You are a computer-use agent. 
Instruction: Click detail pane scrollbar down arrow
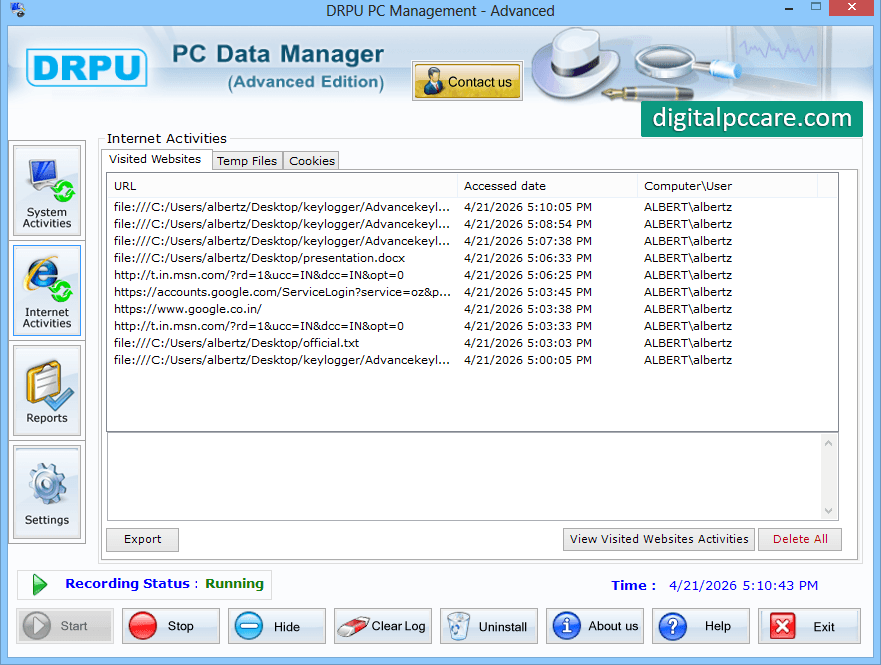828,511
